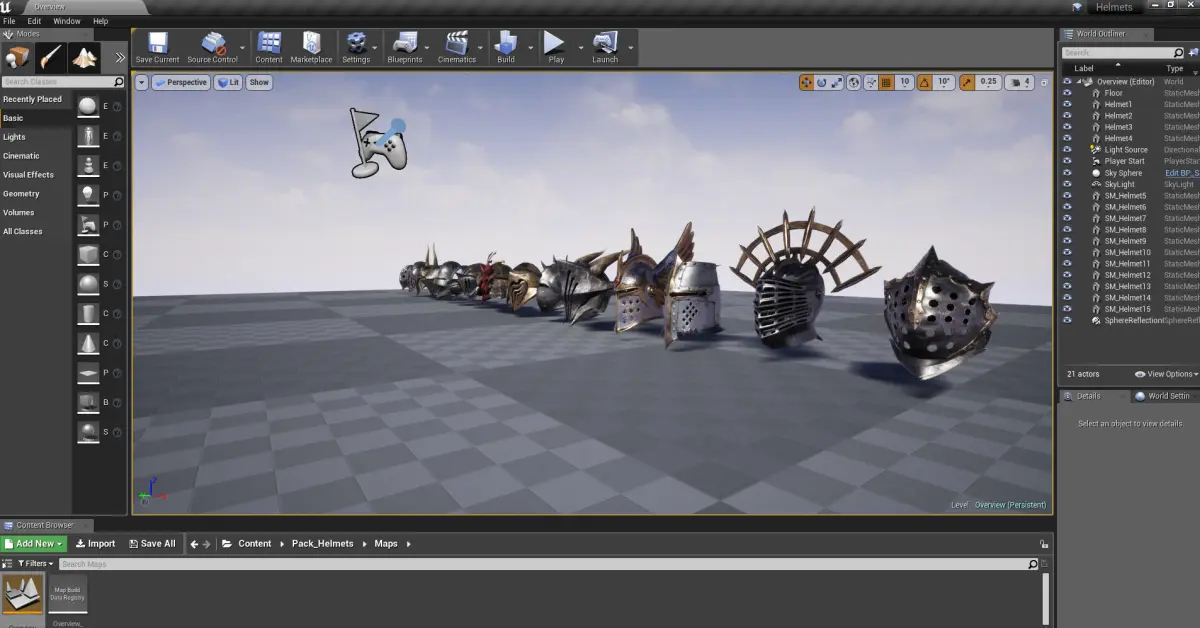Open the File menu
This screenshot has height=628, width=1200.
[x=9, y=21]
